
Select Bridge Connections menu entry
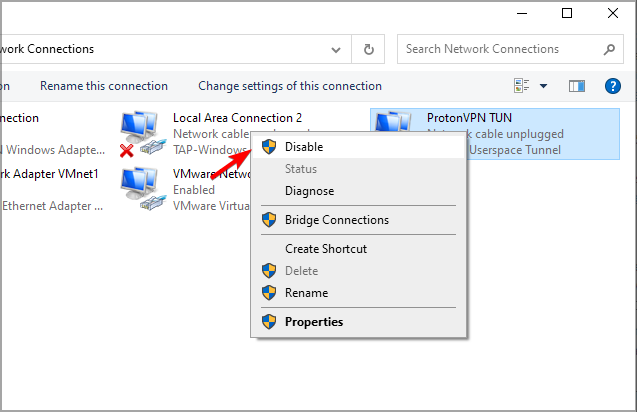[336, 220]
